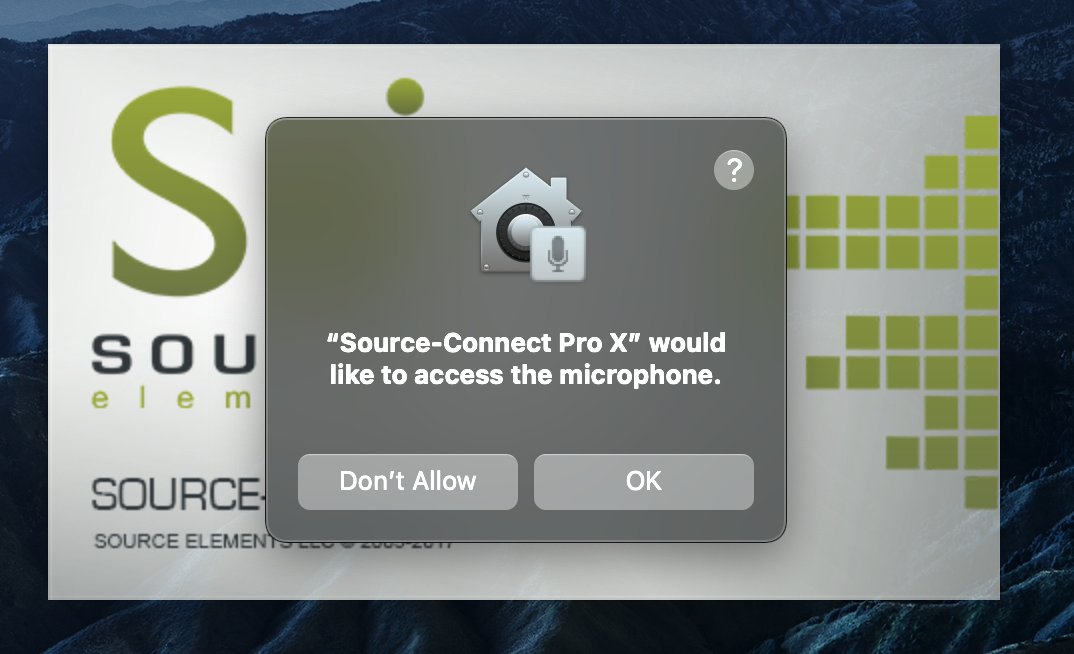Screen dimensions: 1074x654
Task: Deny microphone access with Don't Allow
Action: (408, 481)
